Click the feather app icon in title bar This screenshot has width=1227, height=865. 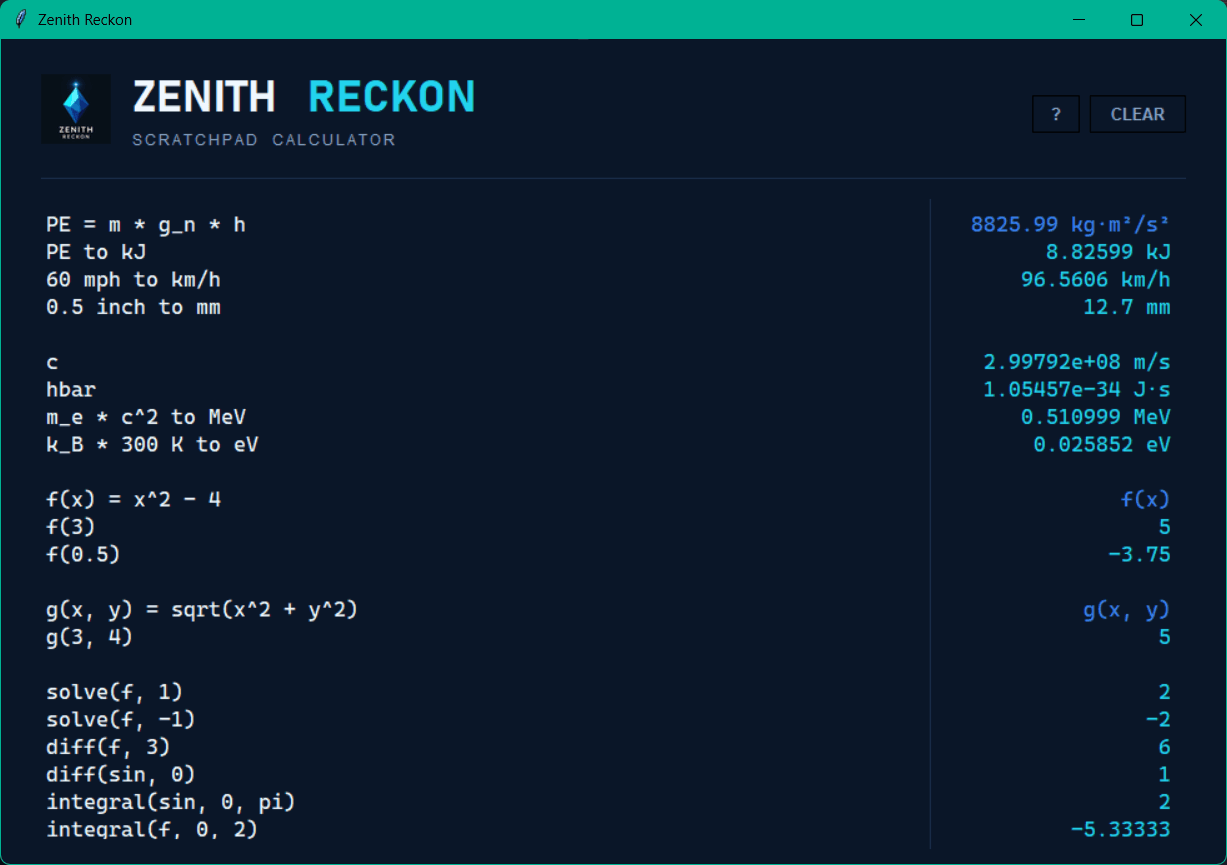pos(20,20)
